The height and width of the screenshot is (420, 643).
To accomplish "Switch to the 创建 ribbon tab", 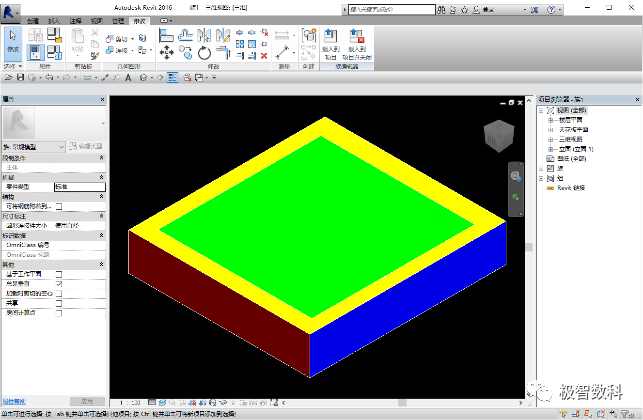I will pyautogui.click(x=33, y=21).
